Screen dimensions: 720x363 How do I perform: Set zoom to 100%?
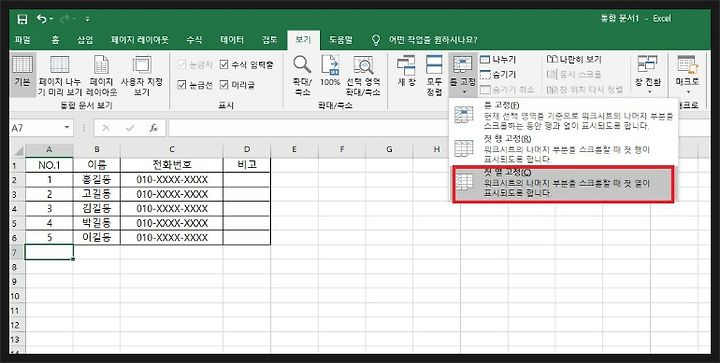pyautogui.click(x=330, y=71)
